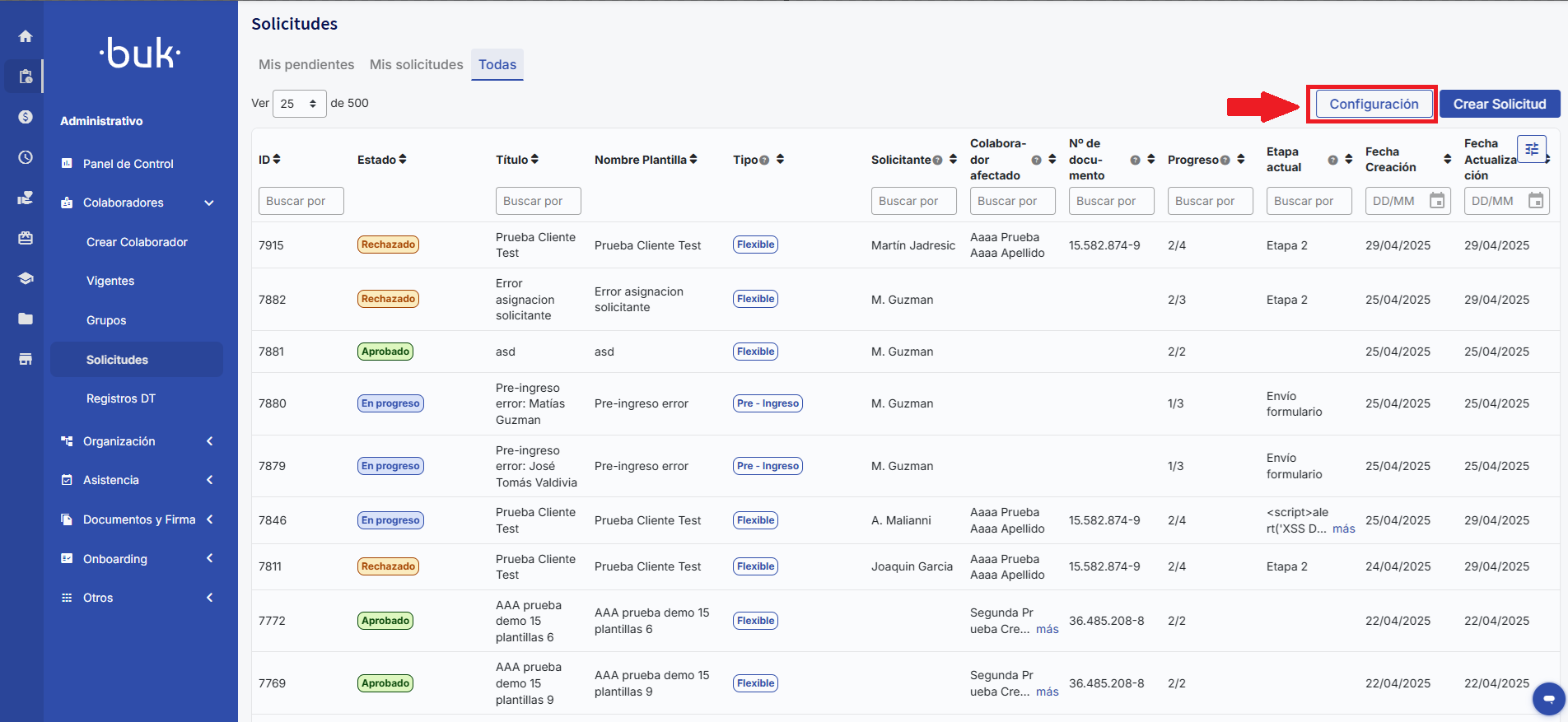Open the clock icon in the left rail
The image size is (1568, 722).
pos(26,157)
